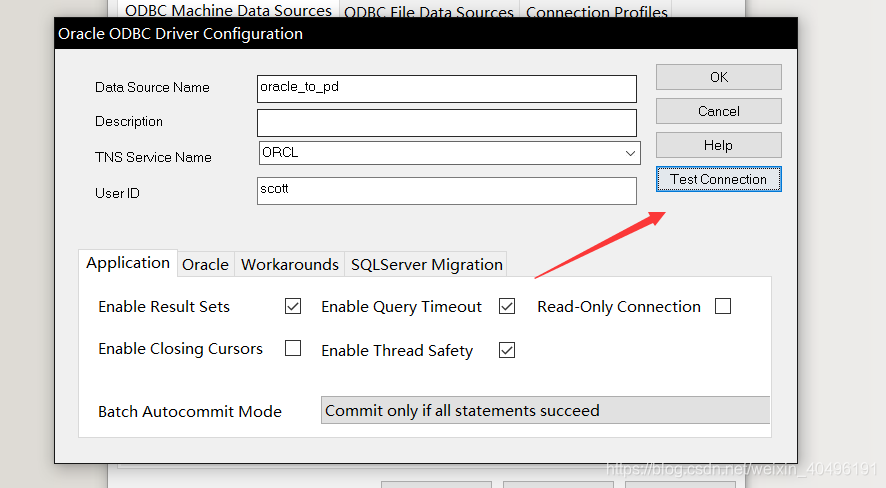Click into the Description text box
The height and width of the screenshot is (488, 886).
coord(446,123)
